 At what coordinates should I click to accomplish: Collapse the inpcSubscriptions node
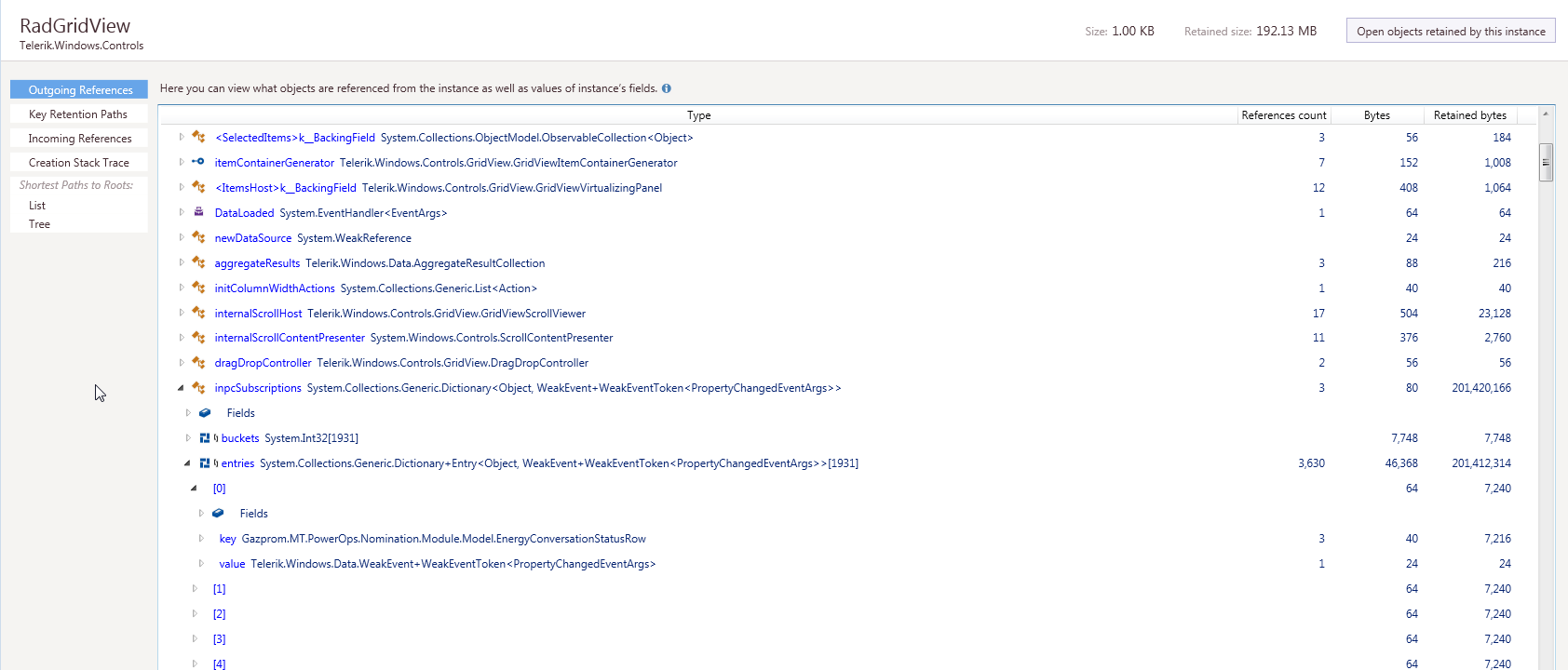pos(181,388)
